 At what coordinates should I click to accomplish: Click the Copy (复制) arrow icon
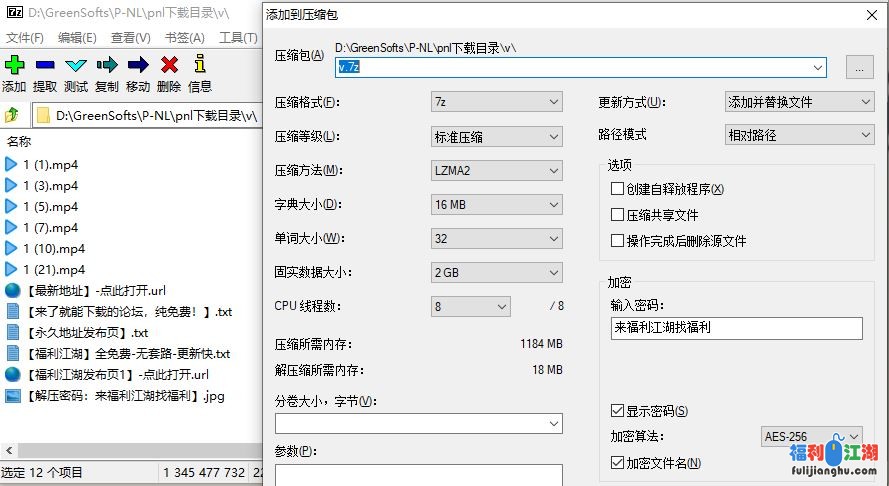[x=107, y=65]
